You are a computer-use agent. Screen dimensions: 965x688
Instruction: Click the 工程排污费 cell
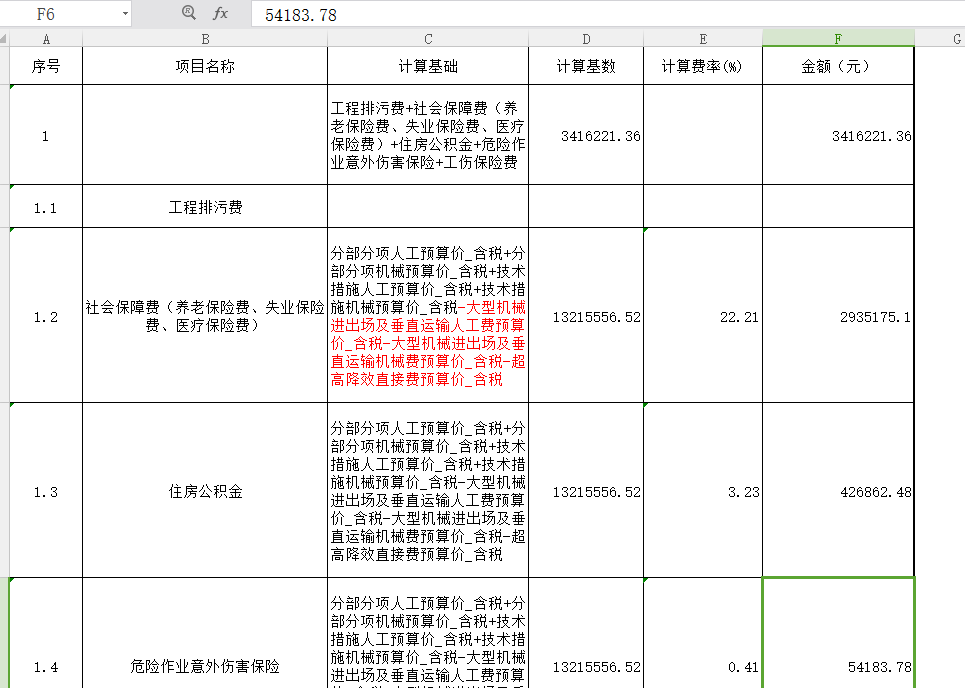[x=205, y=207]
